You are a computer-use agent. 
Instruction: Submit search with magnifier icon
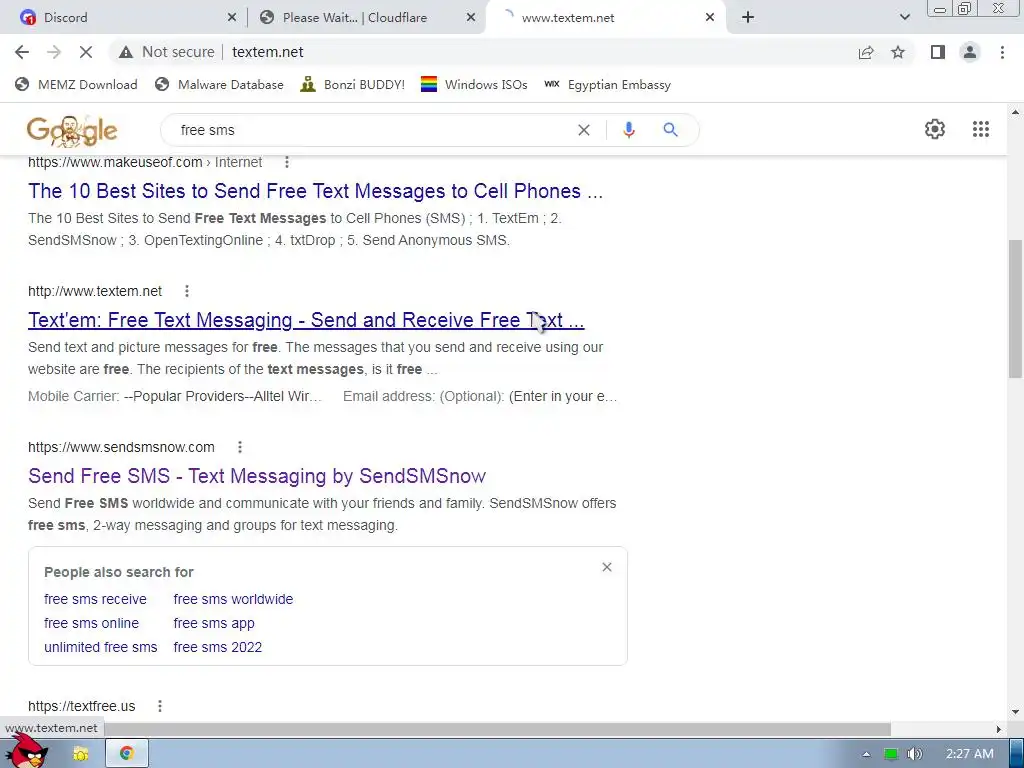click(x=670, y=130)
